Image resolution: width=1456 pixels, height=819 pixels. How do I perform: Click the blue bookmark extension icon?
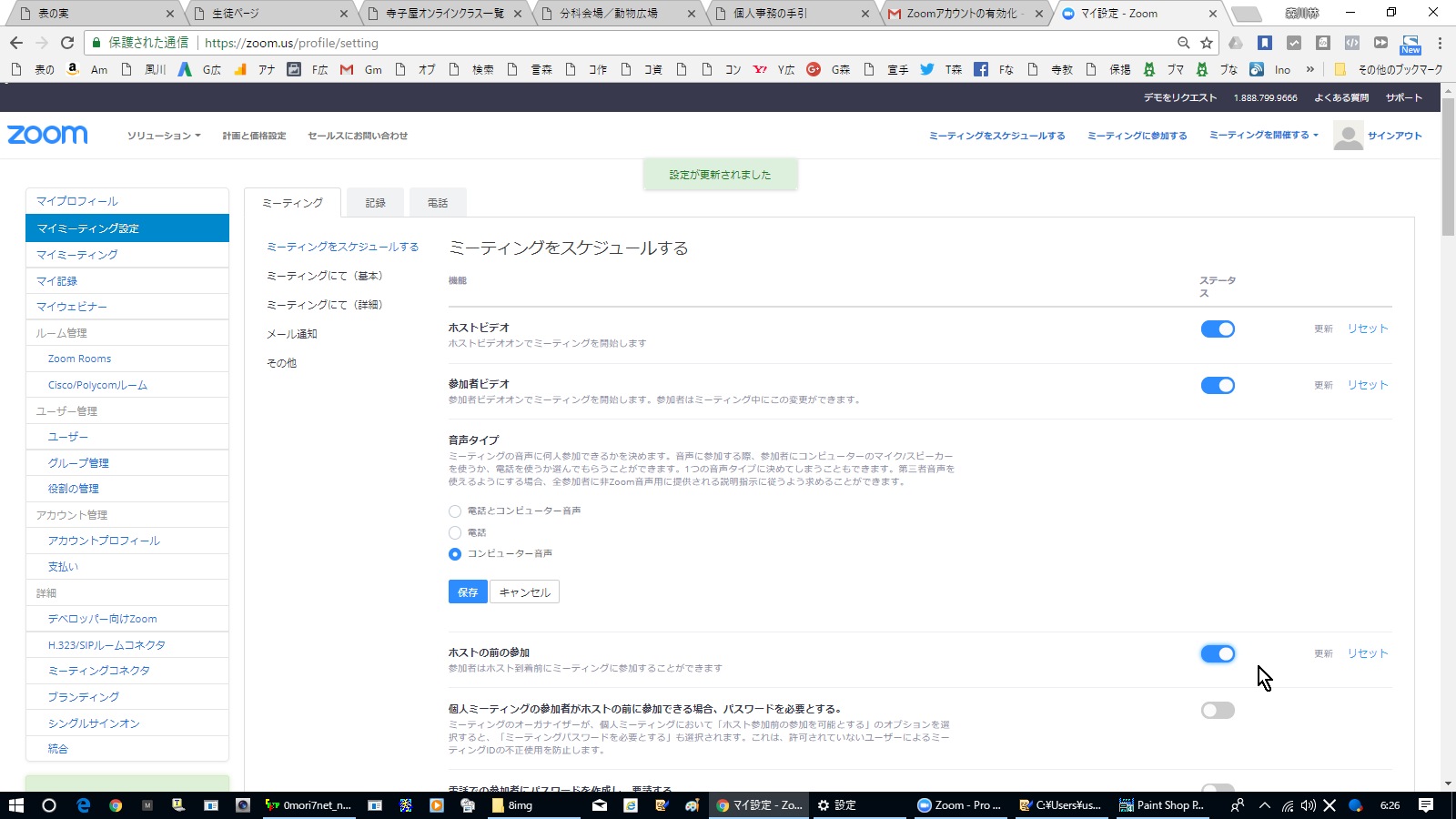[x=1264, y=43]
